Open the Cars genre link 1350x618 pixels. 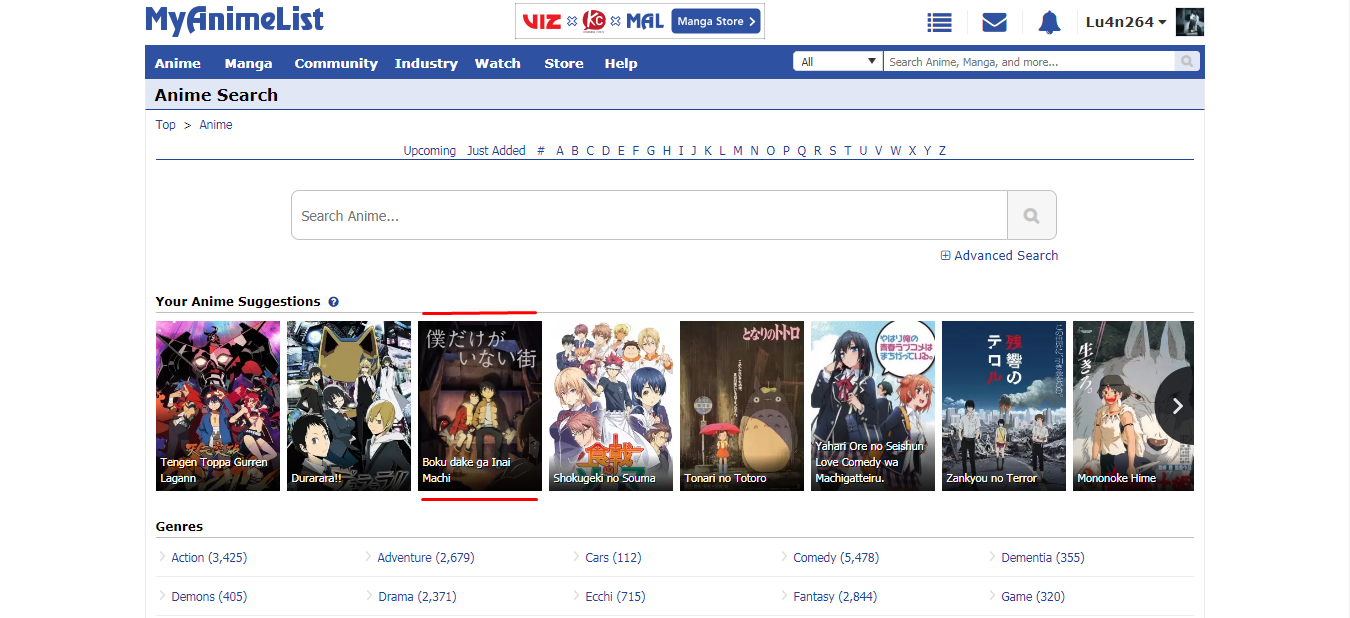613,558
